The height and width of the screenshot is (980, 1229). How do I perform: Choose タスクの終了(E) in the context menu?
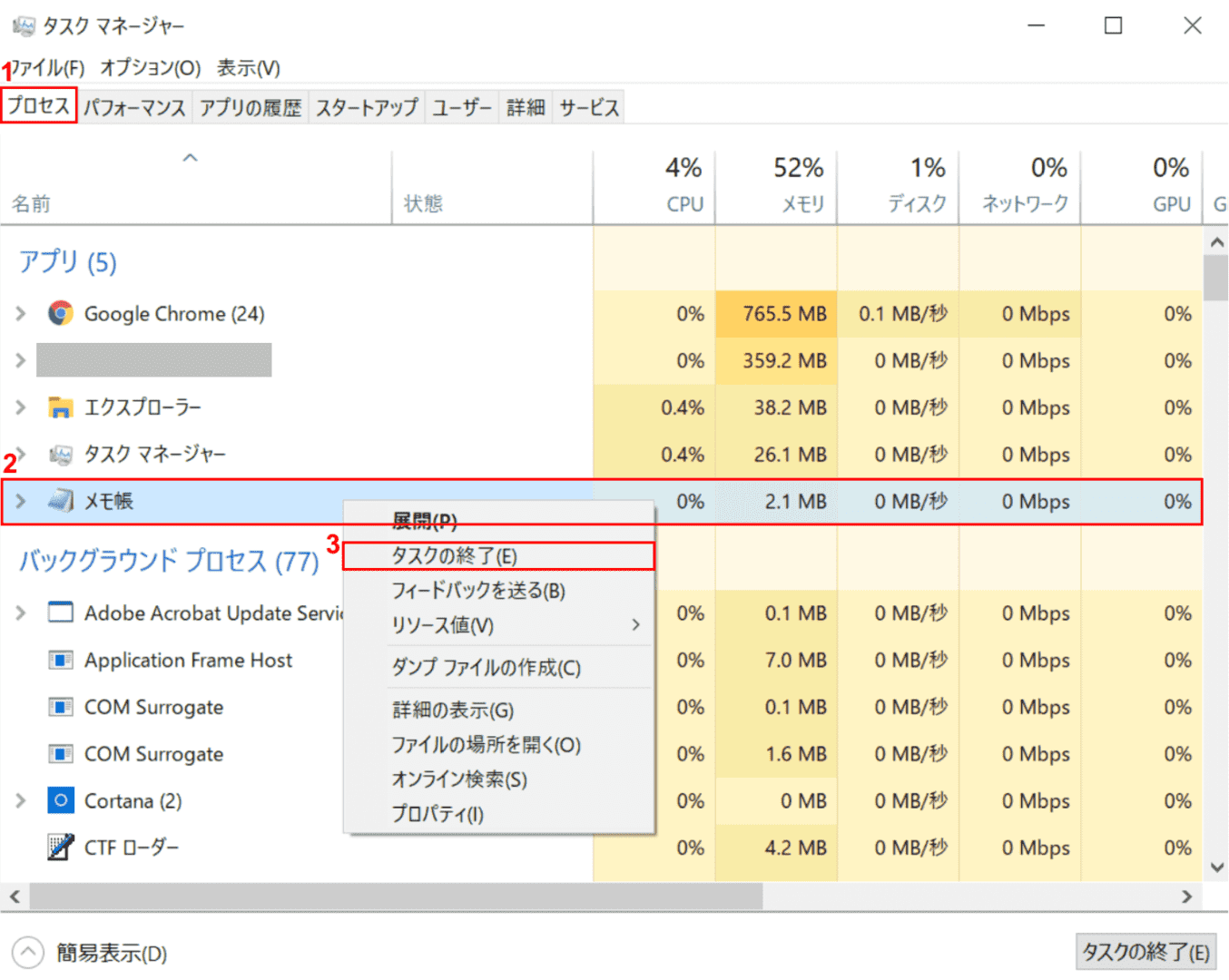[498, 555]
